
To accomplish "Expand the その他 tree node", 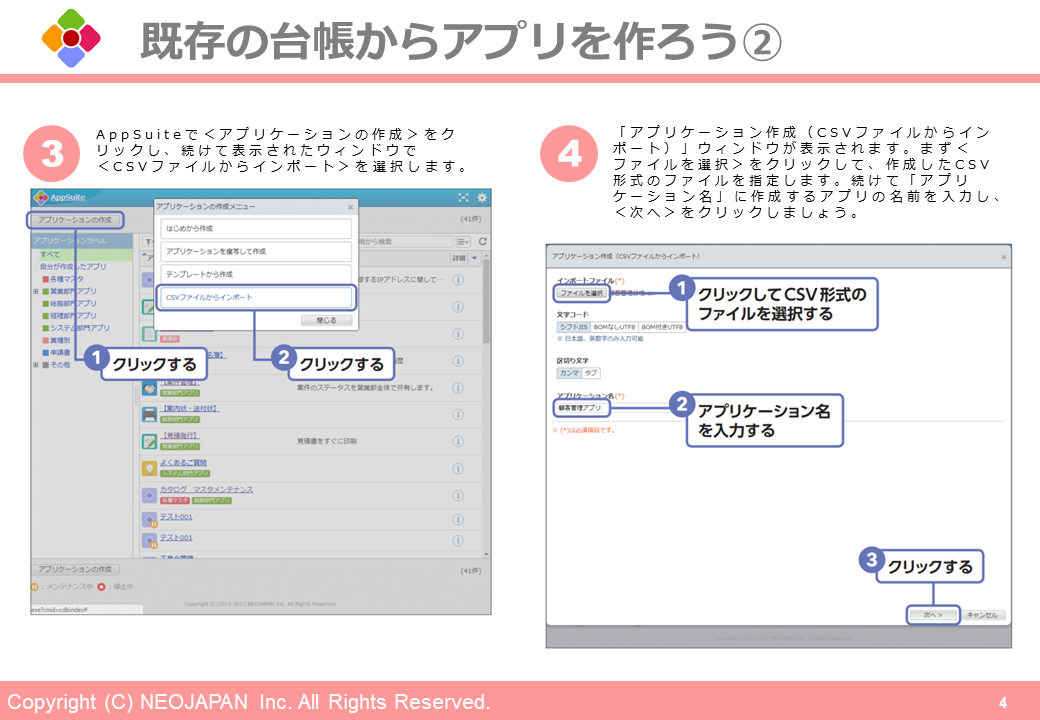I will click(x=36, y=365).
